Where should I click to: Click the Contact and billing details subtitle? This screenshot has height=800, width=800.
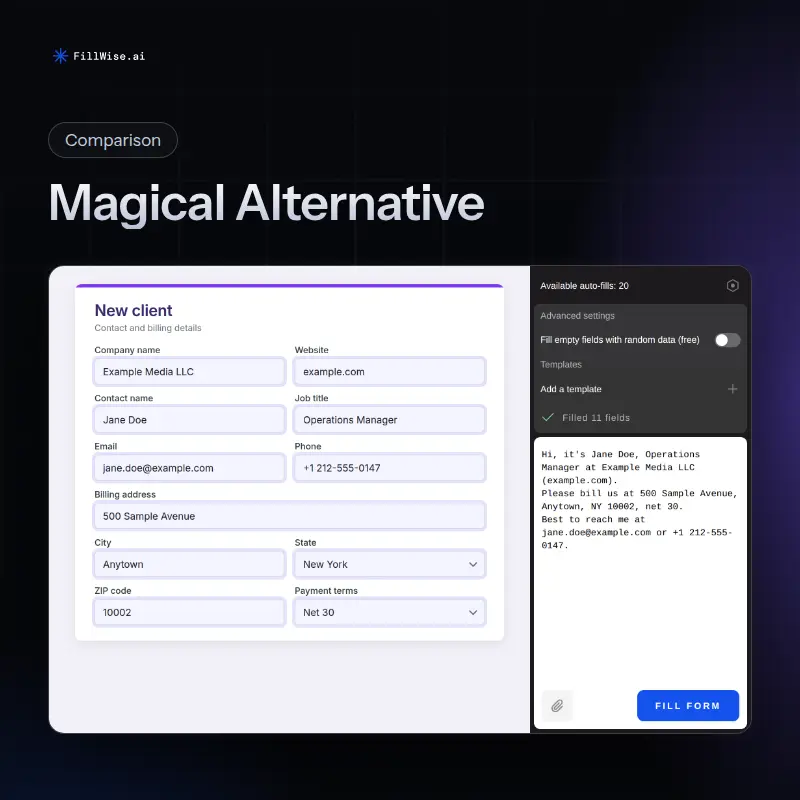pyautogui.click(x=148, y=328)
